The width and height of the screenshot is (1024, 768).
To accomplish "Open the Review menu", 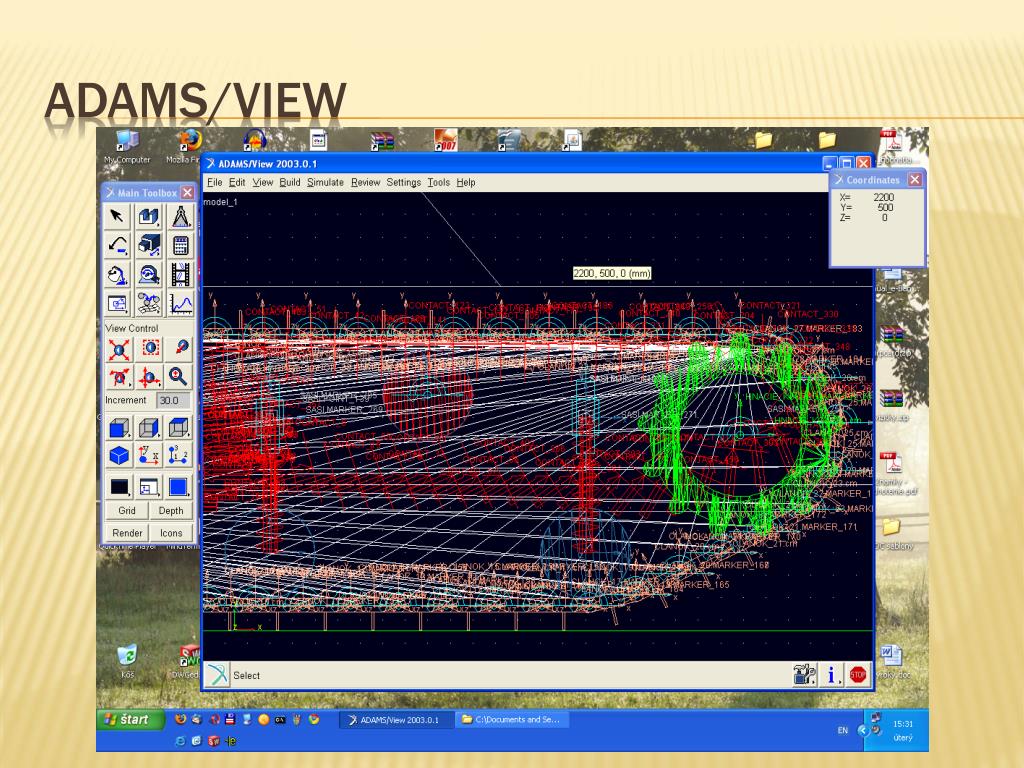I will 365,182.
